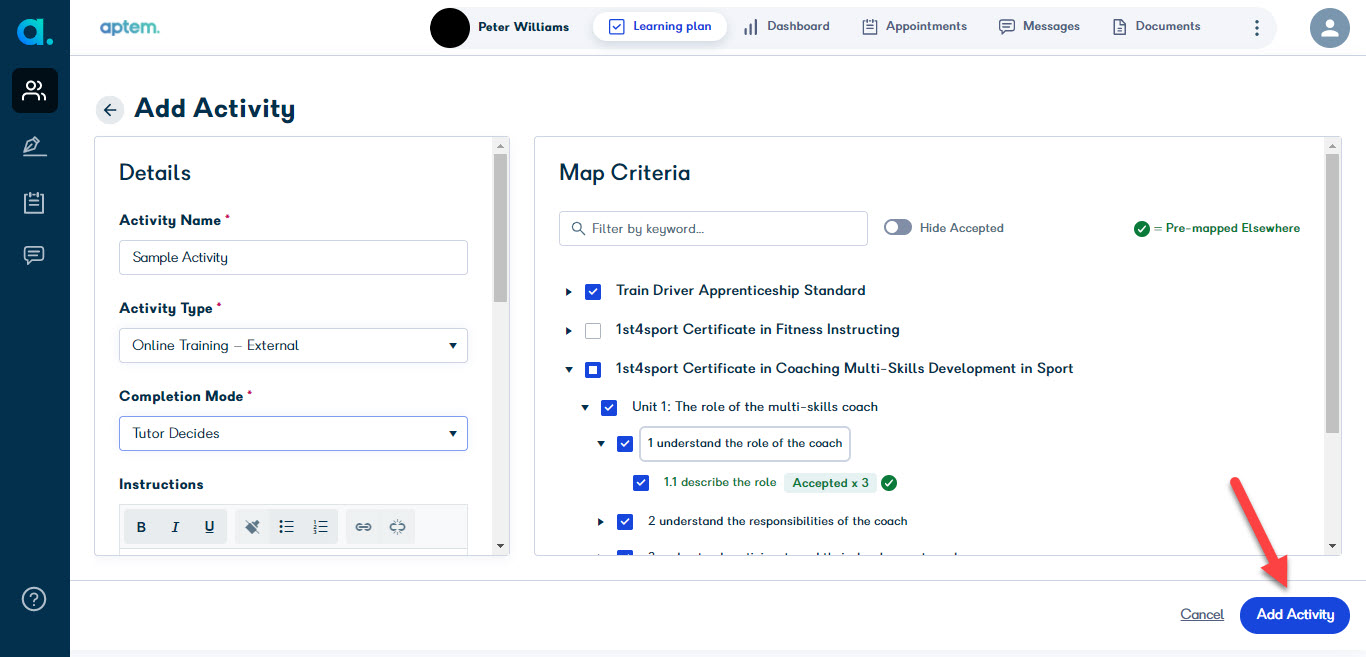Toggle the Hide Accepted switch

(x=898, y=228)
